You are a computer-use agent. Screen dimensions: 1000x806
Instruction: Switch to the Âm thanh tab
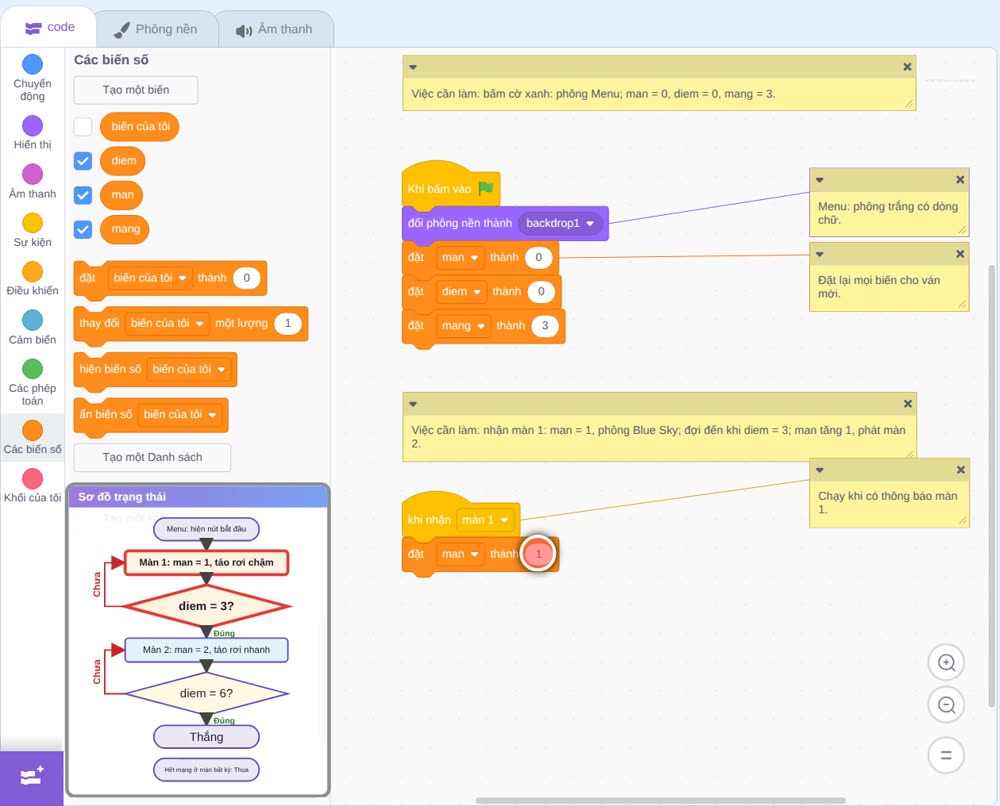click(276, 29)
